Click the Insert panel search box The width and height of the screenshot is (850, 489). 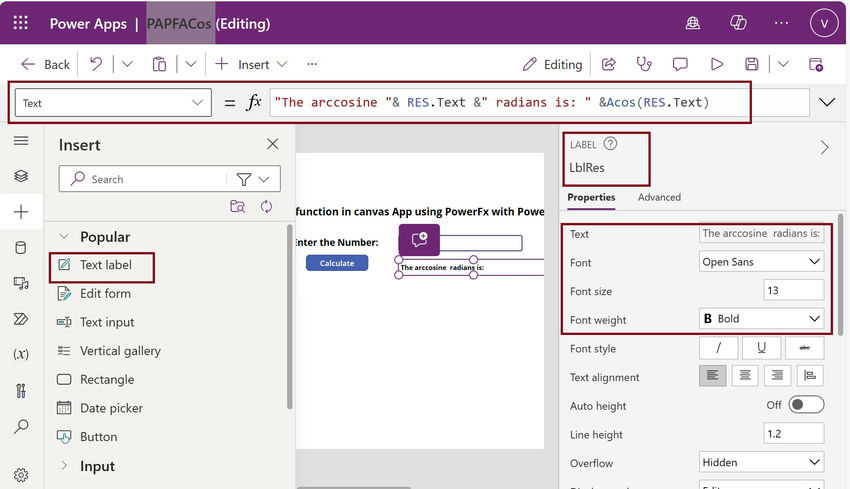tap(142, 179)
